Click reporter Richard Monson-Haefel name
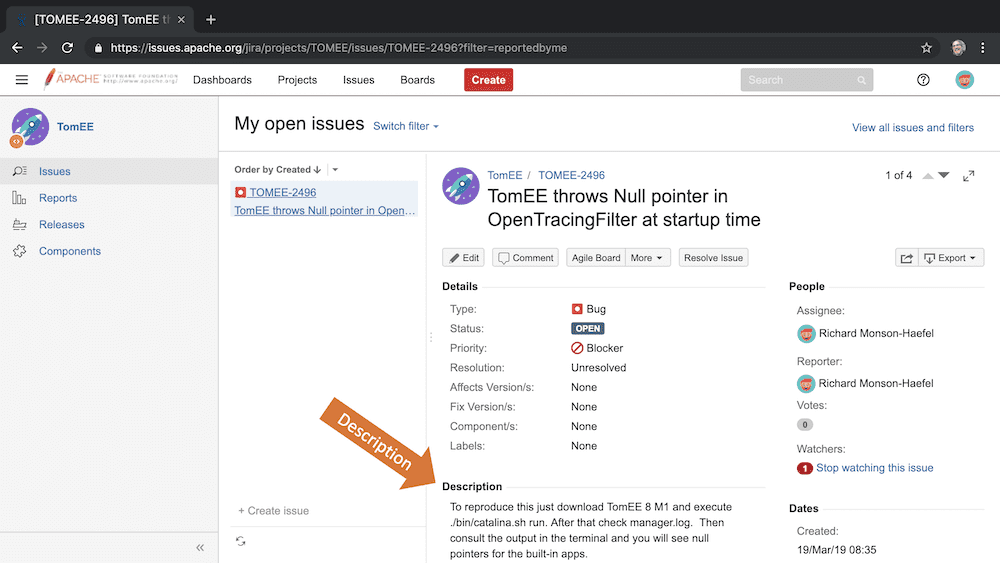This screenshot has width=1000, height=563. [876, 383]
